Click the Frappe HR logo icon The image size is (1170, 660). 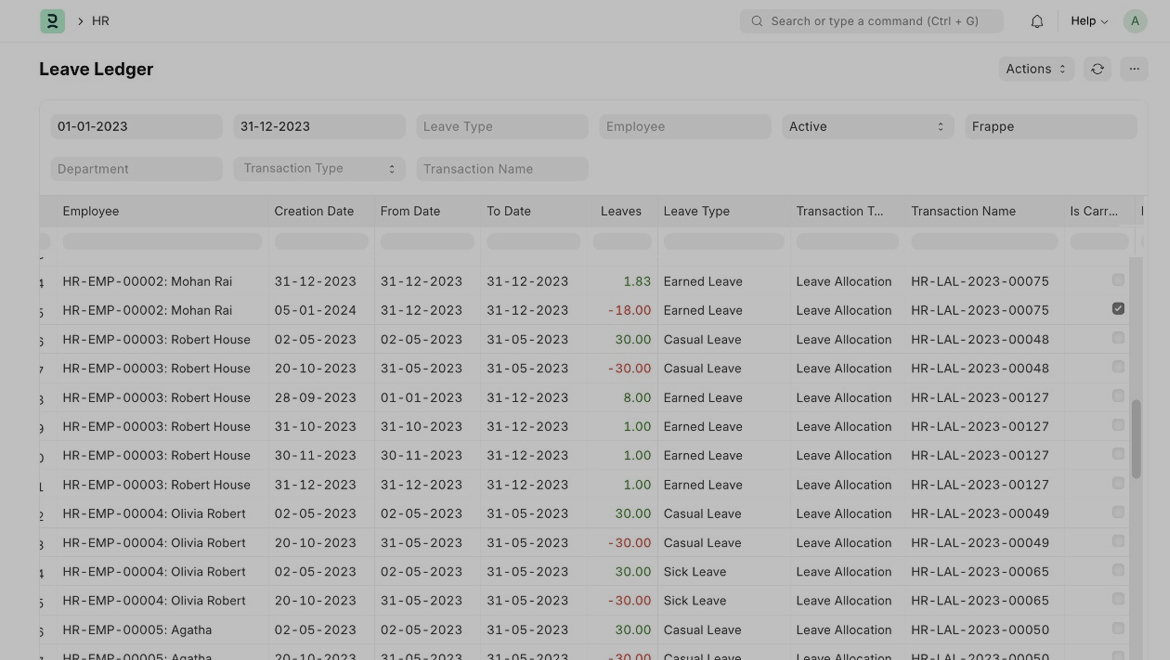tap(52, 21)
